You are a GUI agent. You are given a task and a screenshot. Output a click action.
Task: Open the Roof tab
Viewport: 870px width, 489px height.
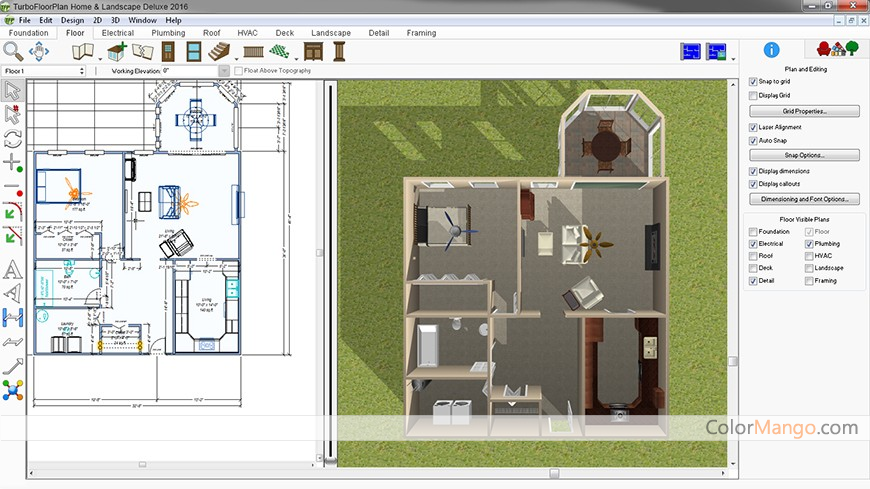[x=211, y=33]
